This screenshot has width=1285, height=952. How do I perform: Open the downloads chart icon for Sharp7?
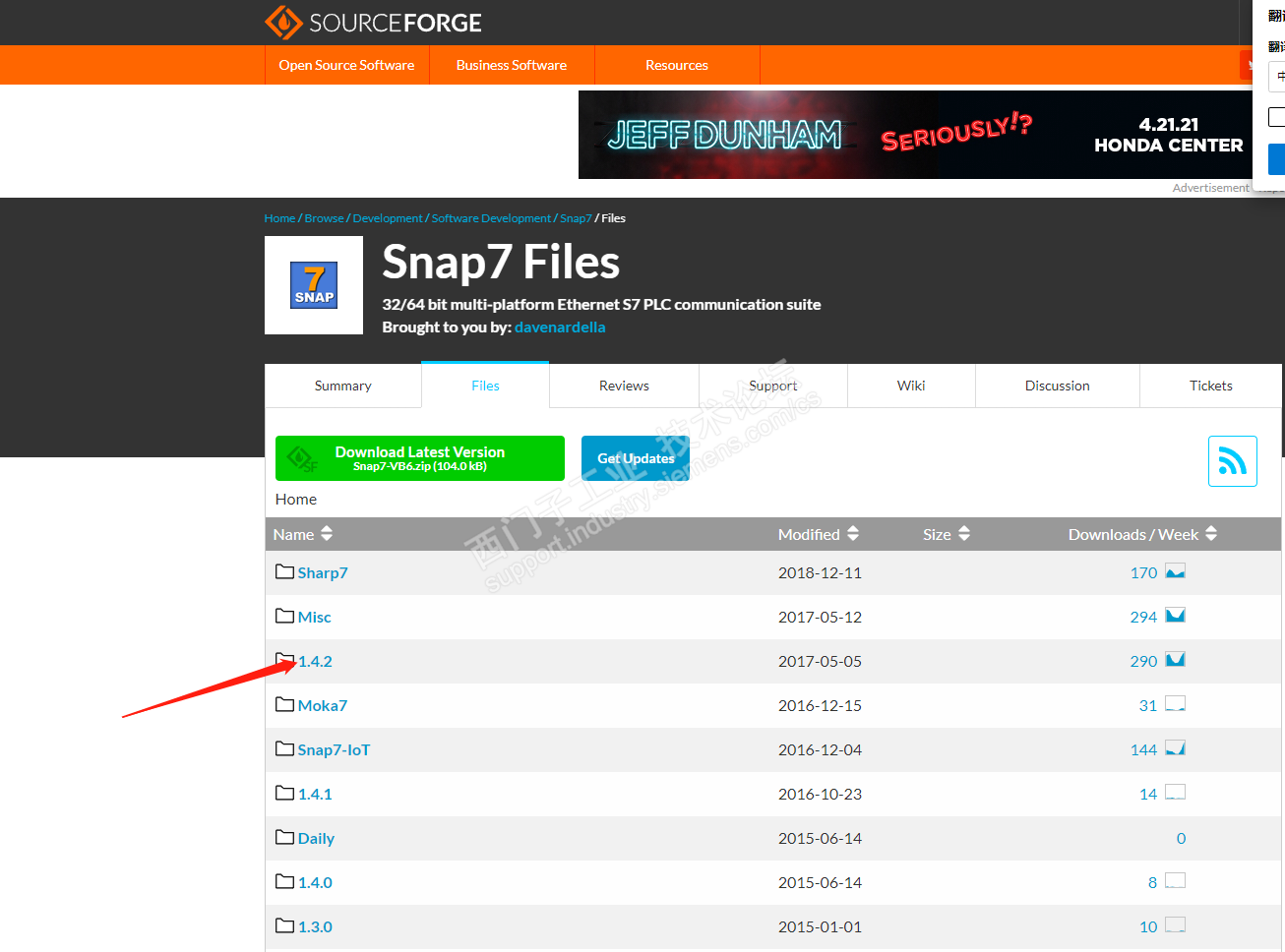click(1175, 571)
